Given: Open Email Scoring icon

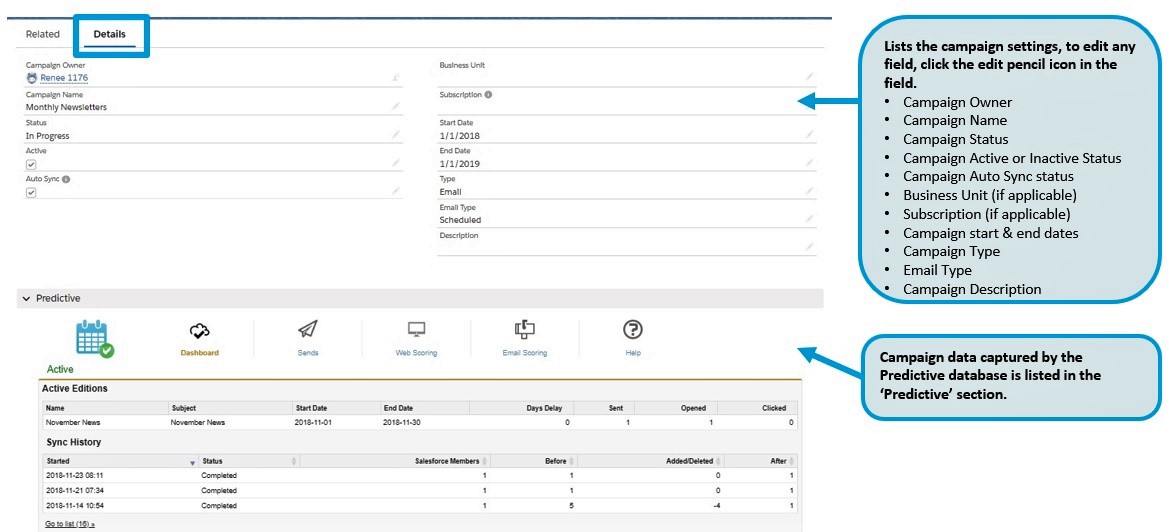Looking at the screenshot, I should 525,330.
